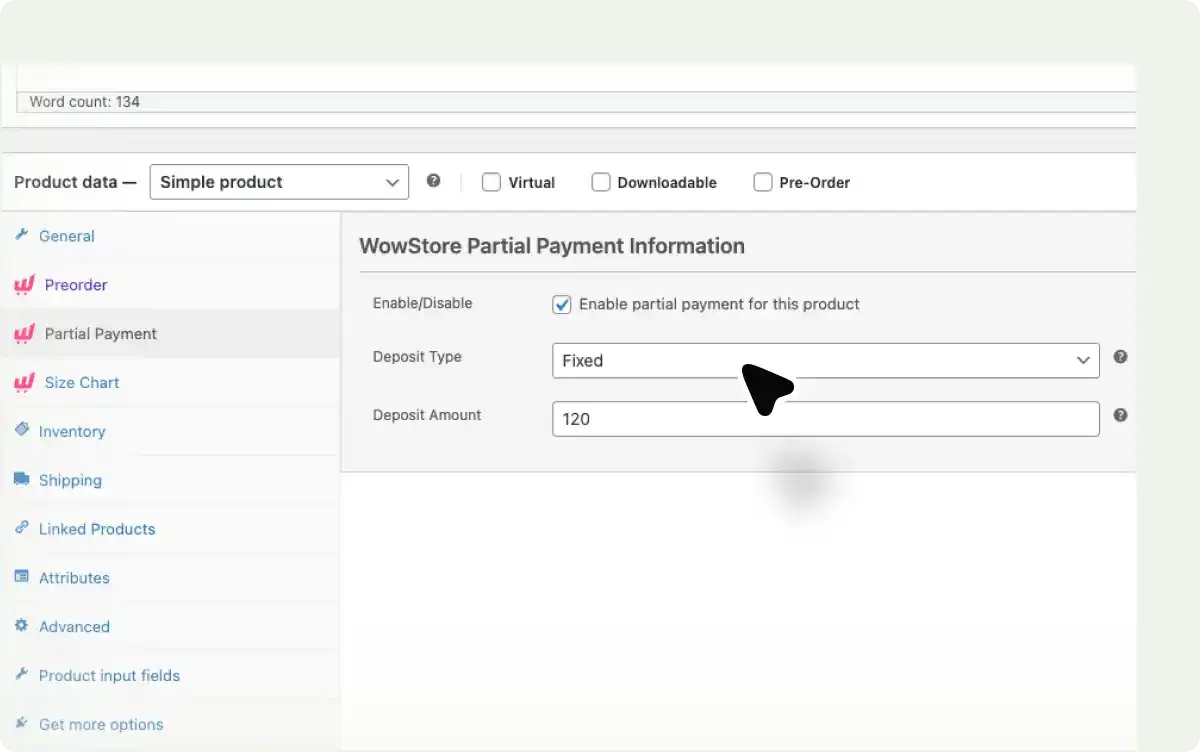Click the Get more options link
Viewport: 1200px width, 752px height.
pyautogui.click(x=100, y=724)
